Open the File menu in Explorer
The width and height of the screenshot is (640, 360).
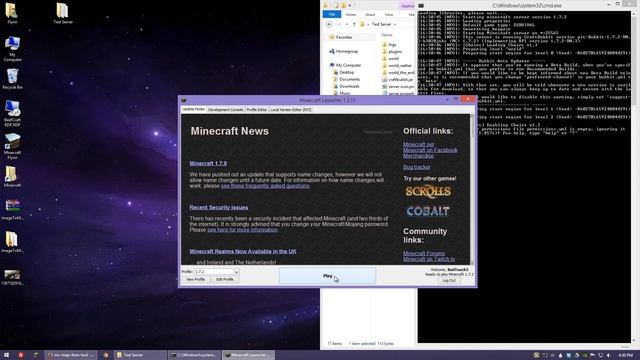(x=332, y=15)
